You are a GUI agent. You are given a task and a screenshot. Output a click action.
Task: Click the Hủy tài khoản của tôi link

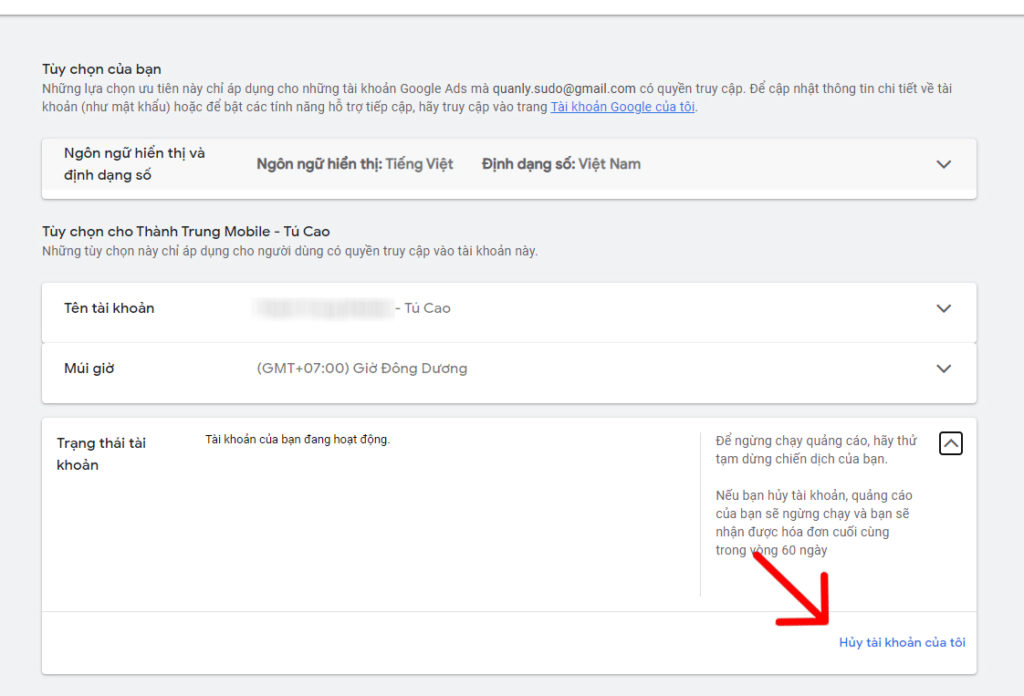(901, 643)
